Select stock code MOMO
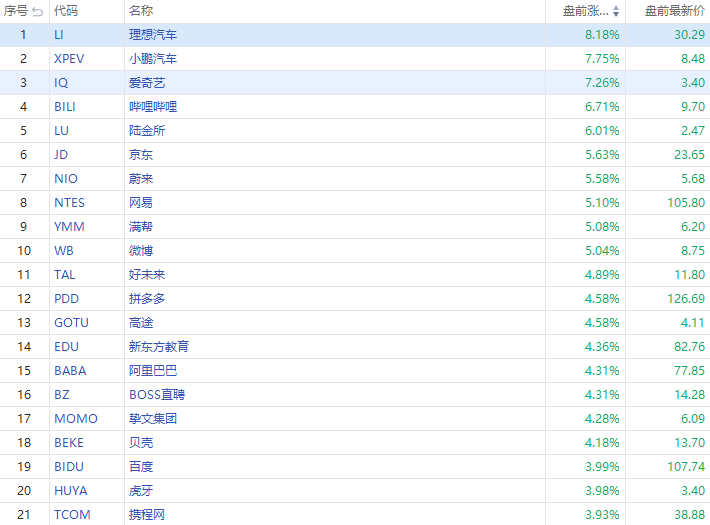This screenshot has width=710, height=525. click(x=76, y=419)
